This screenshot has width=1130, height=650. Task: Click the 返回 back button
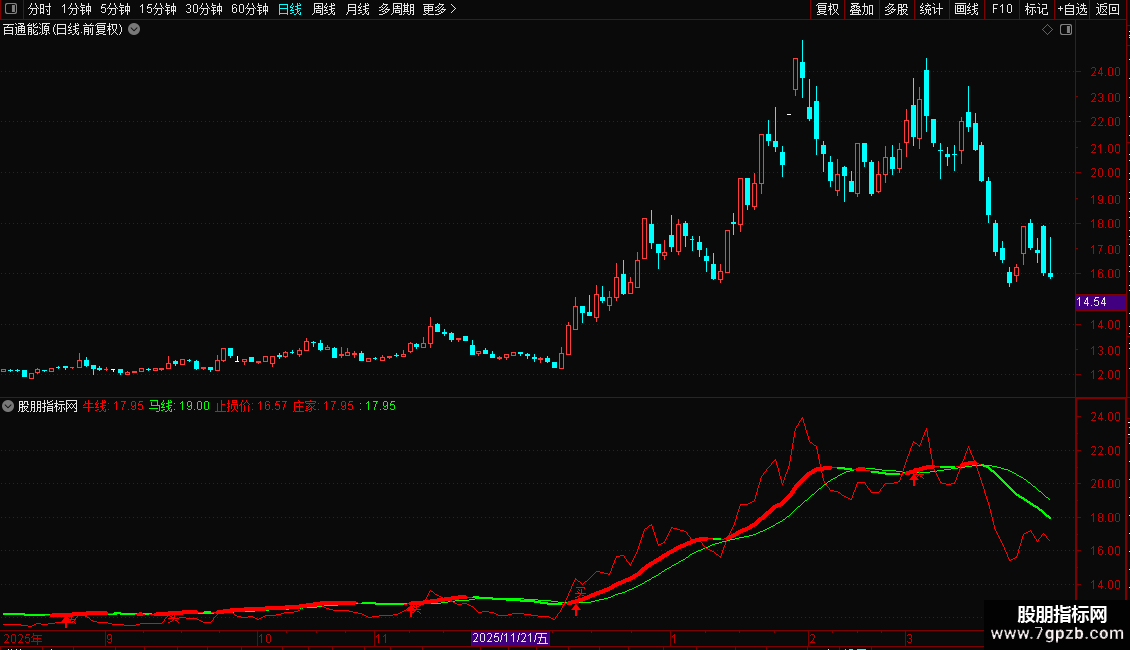(1108, 9)
